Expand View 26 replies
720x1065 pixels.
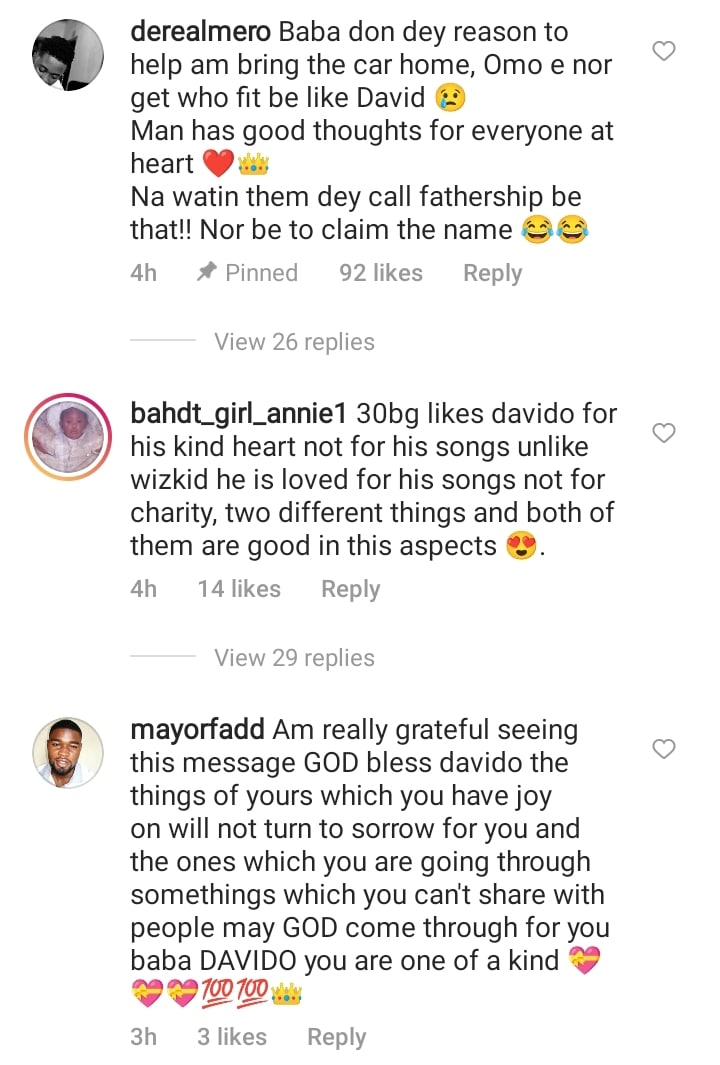[294, 342]
